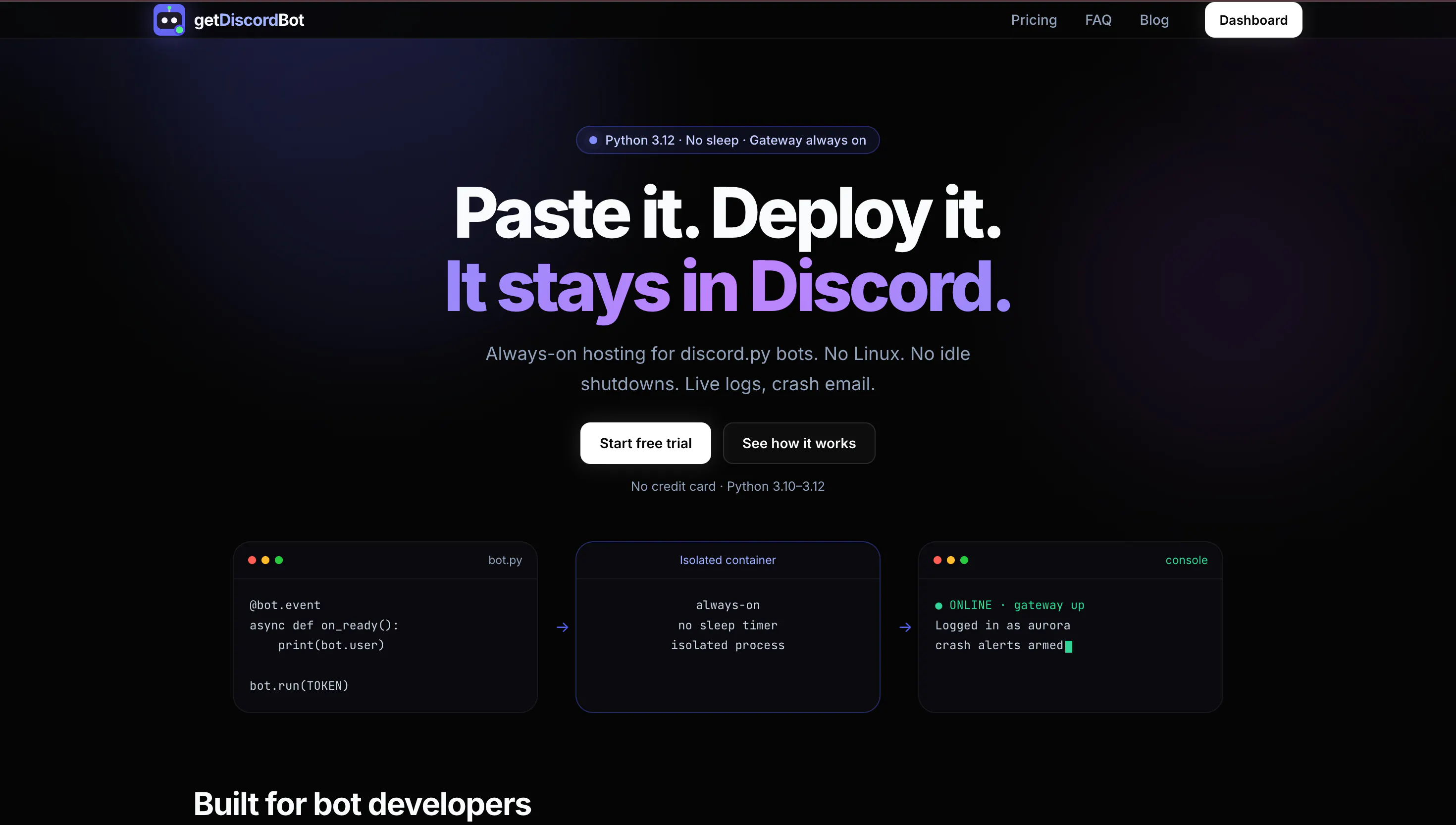Click the ONLINE gateway up status line
This screenshot has height=825, width=1456.
click(x=1009, y=605)
